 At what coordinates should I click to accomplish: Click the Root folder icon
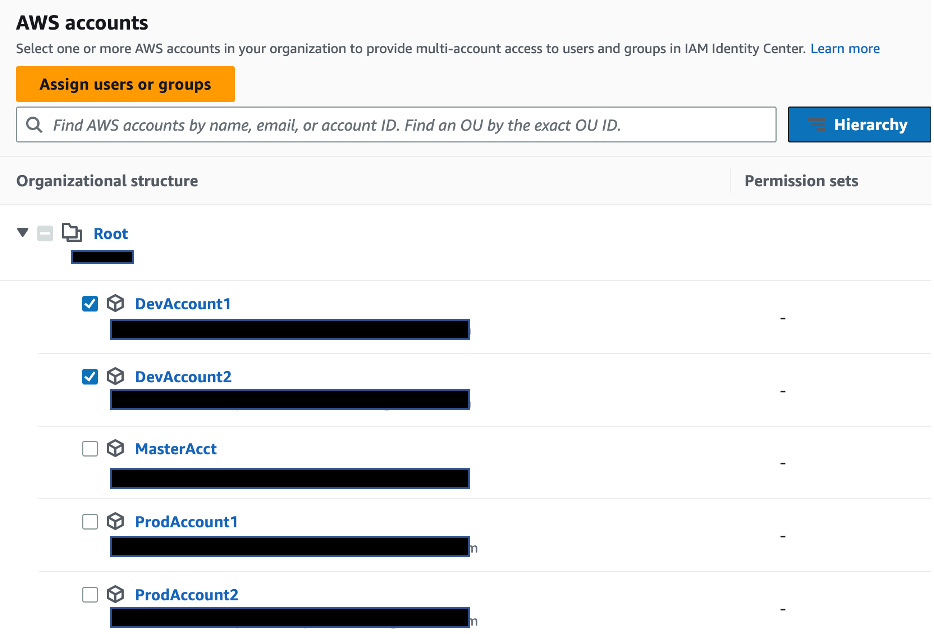click(x=72, y=232)
